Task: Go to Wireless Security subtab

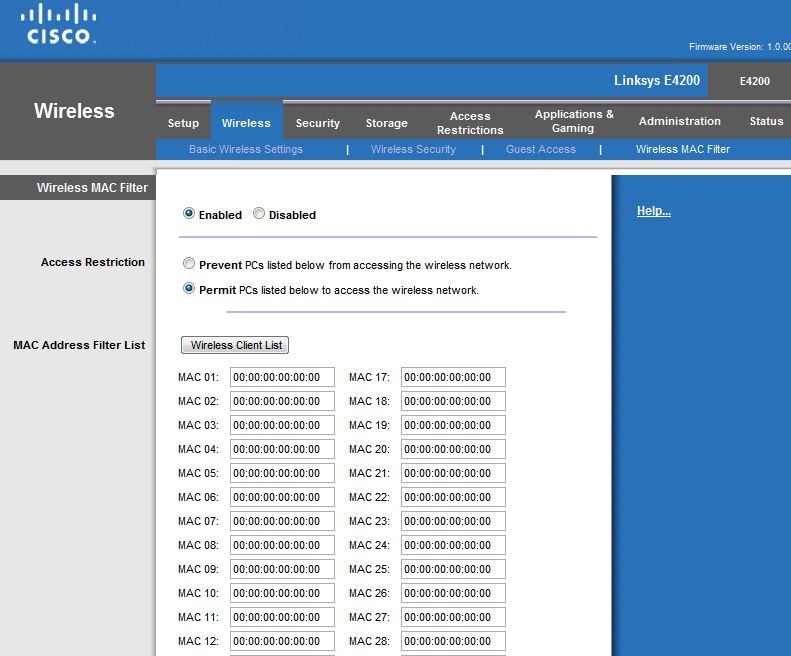Action: tap(413, 149)
